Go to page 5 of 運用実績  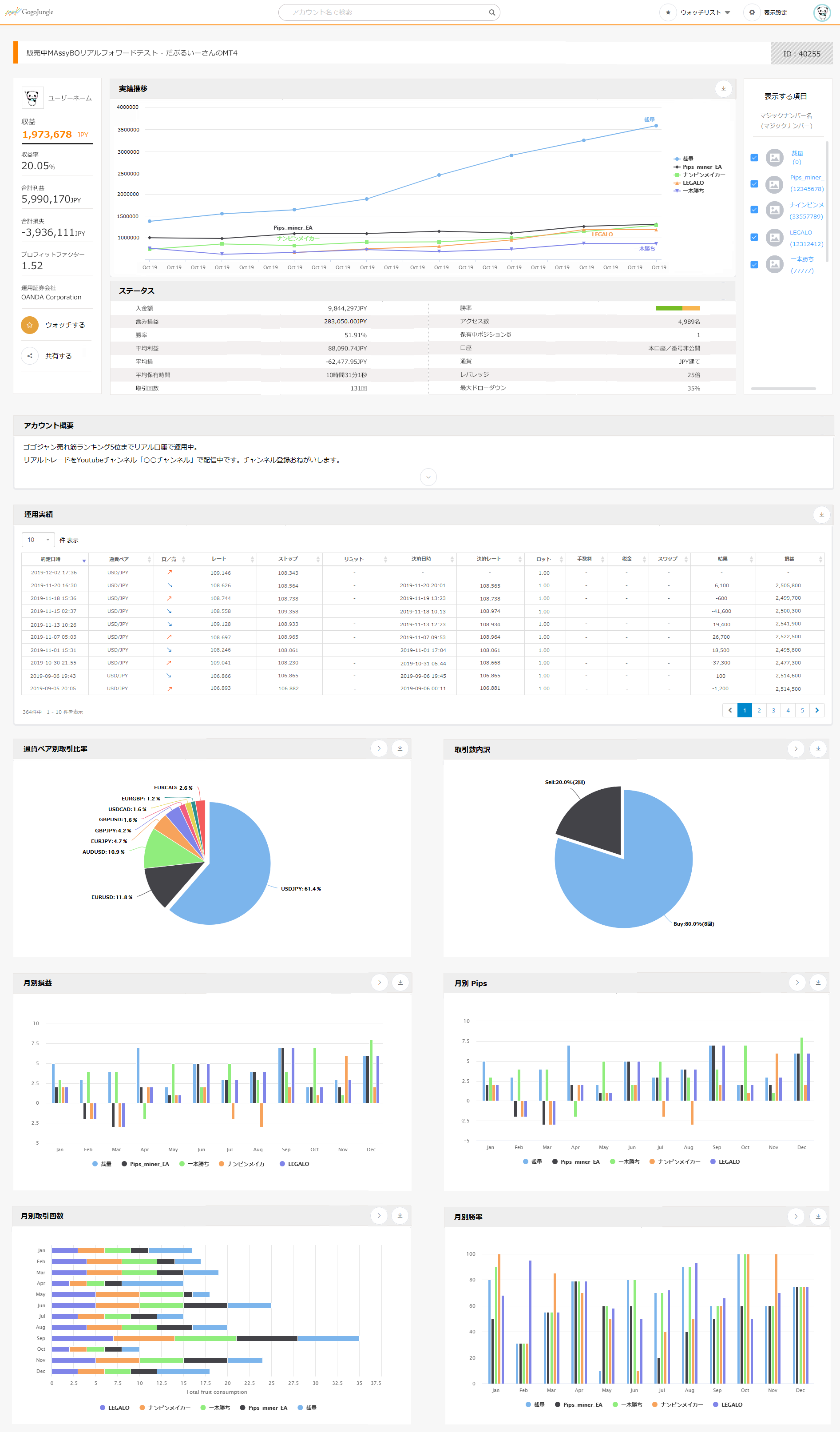pos(803,710)
